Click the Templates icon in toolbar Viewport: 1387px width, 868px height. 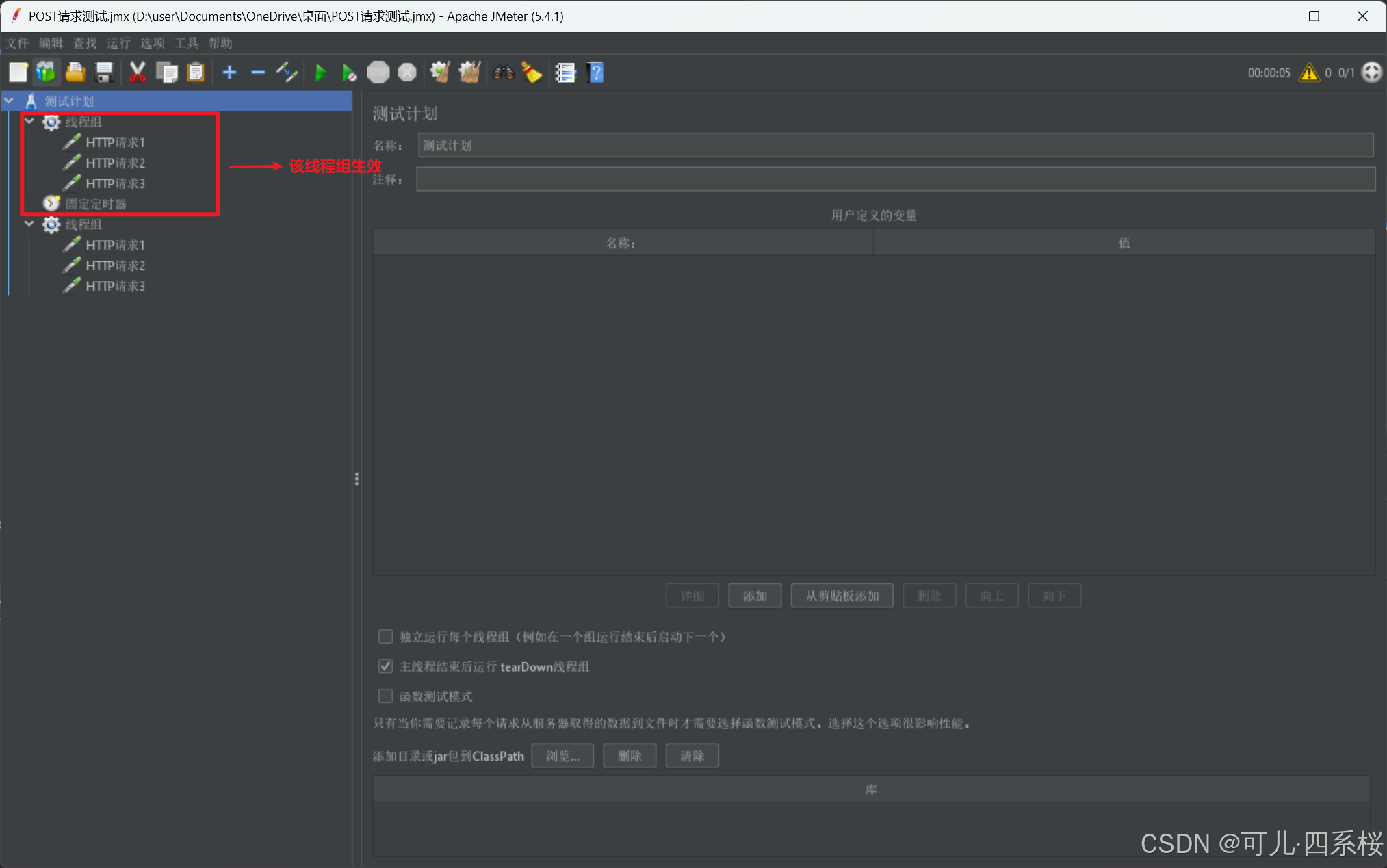[x=46, y=73]
